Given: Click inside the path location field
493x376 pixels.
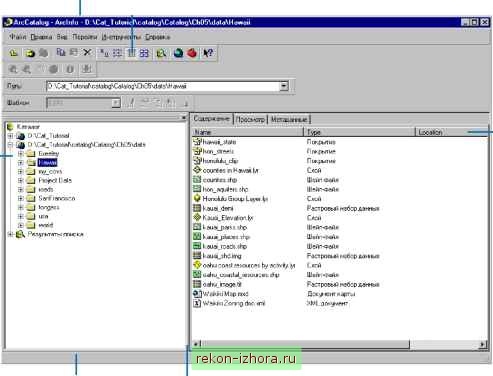Looking at the screenshot, I should [x=163, y=86].
